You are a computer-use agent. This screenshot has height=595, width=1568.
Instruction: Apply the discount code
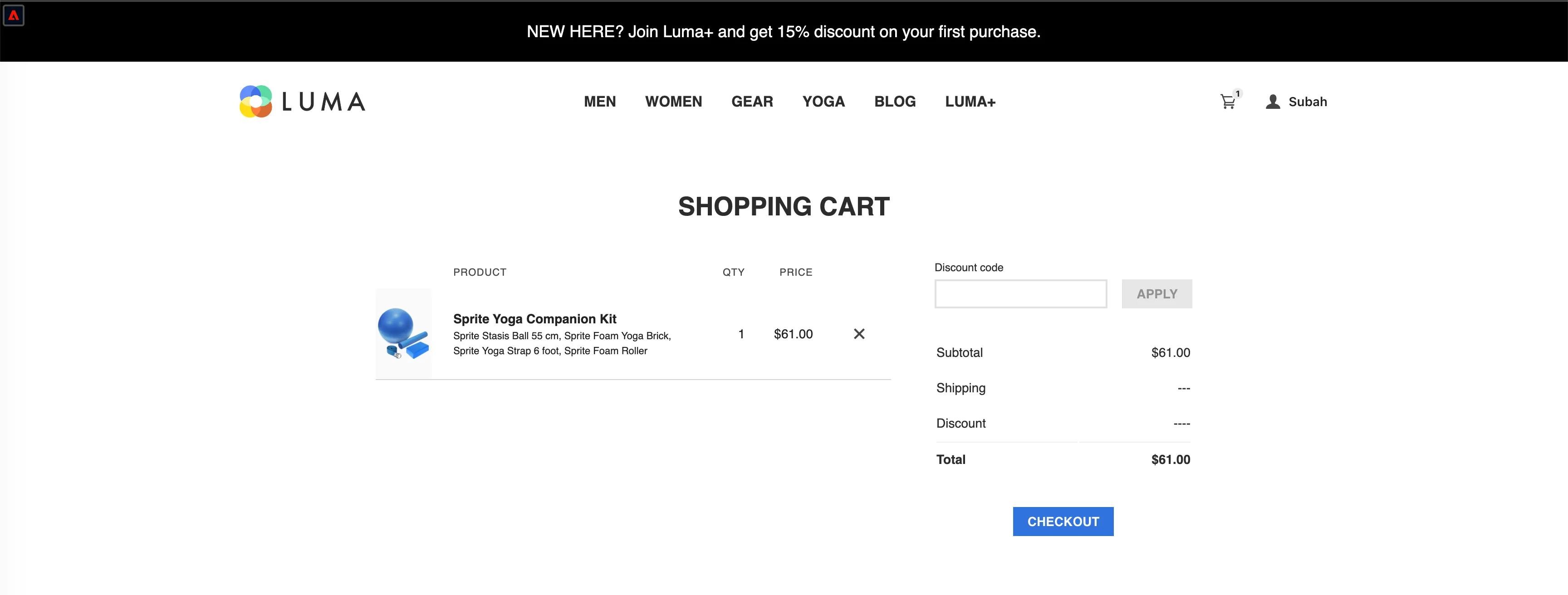click(x=1156, y=294)
